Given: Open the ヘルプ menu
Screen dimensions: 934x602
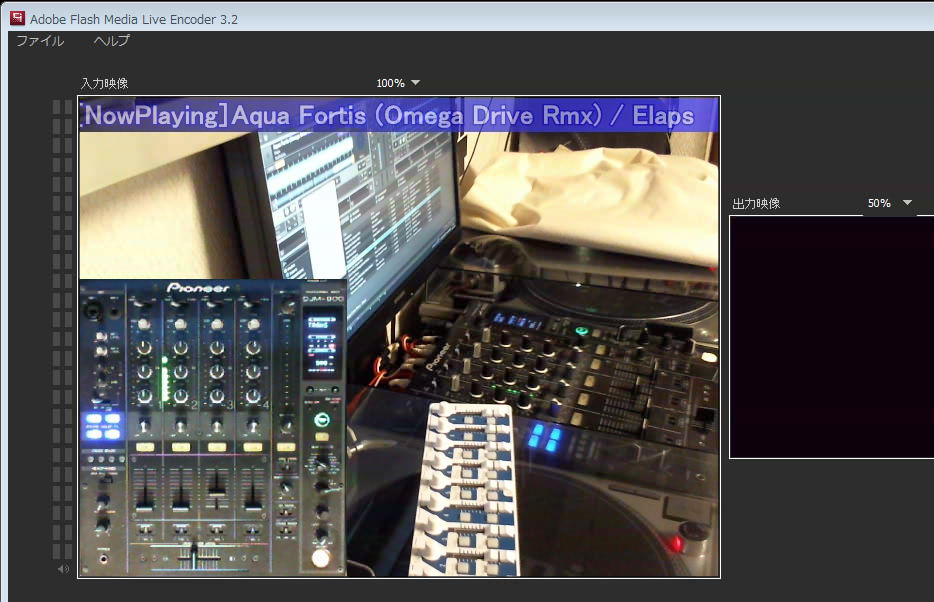Looking at the screenshot, I should 111,41.
